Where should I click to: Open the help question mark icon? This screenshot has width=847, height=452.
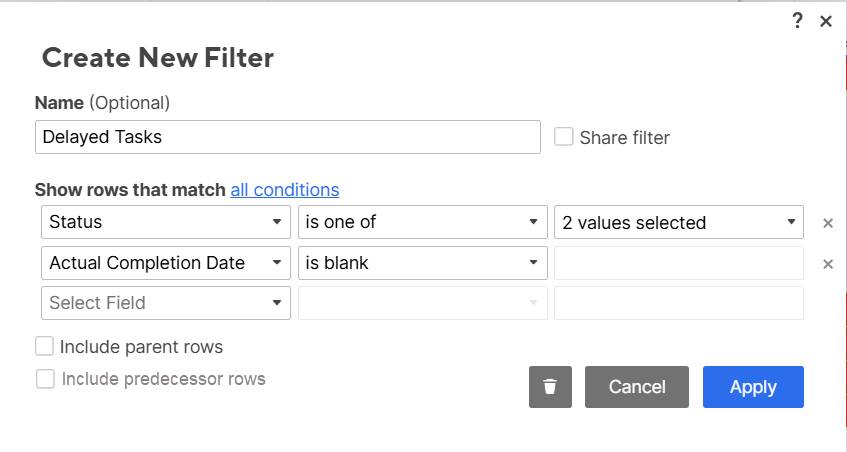coord(797,21)
